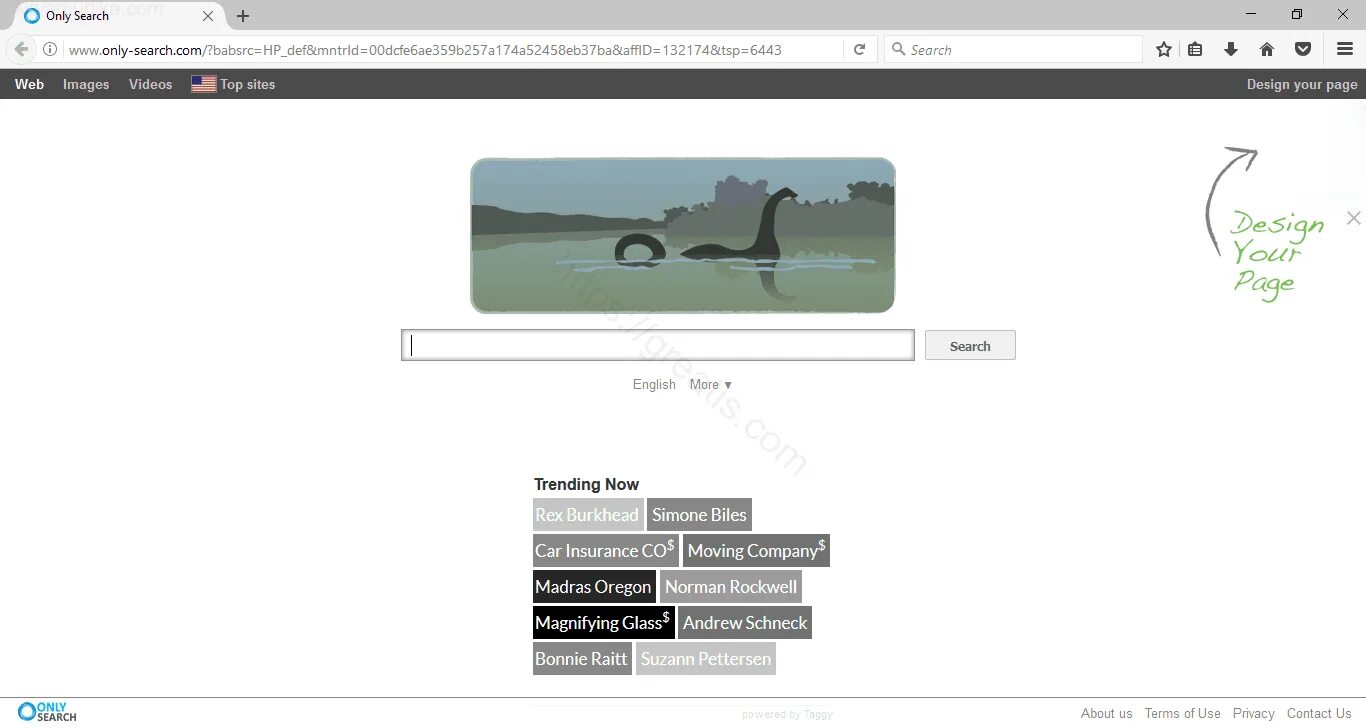Open the Madras Oregon trending topic
Image resolution: width=1366 pixels, height=728 pixels.
pyautogui.click(x=594, y=587)
